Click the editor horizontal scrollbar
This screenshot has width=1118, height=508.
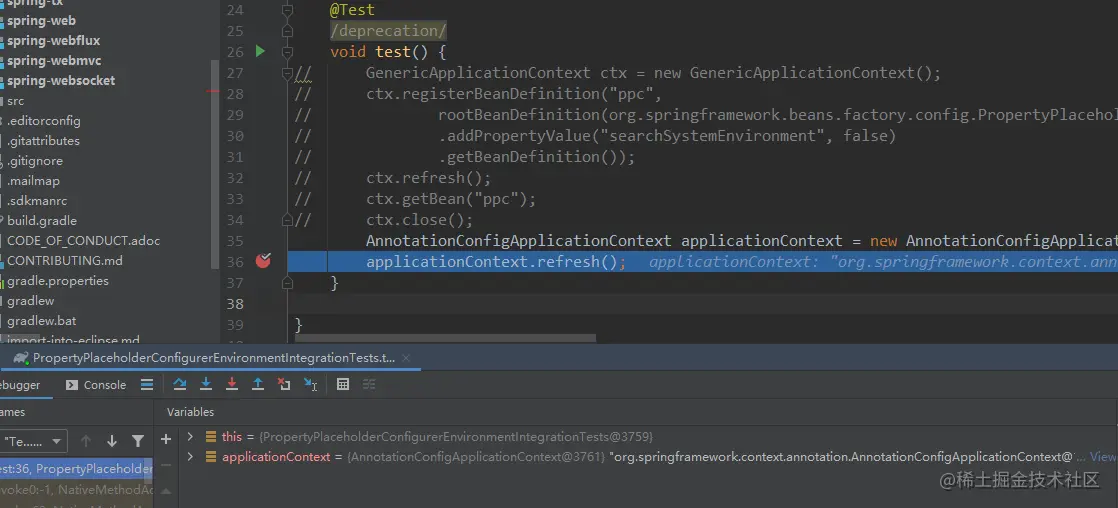click(x=446, y=337)
